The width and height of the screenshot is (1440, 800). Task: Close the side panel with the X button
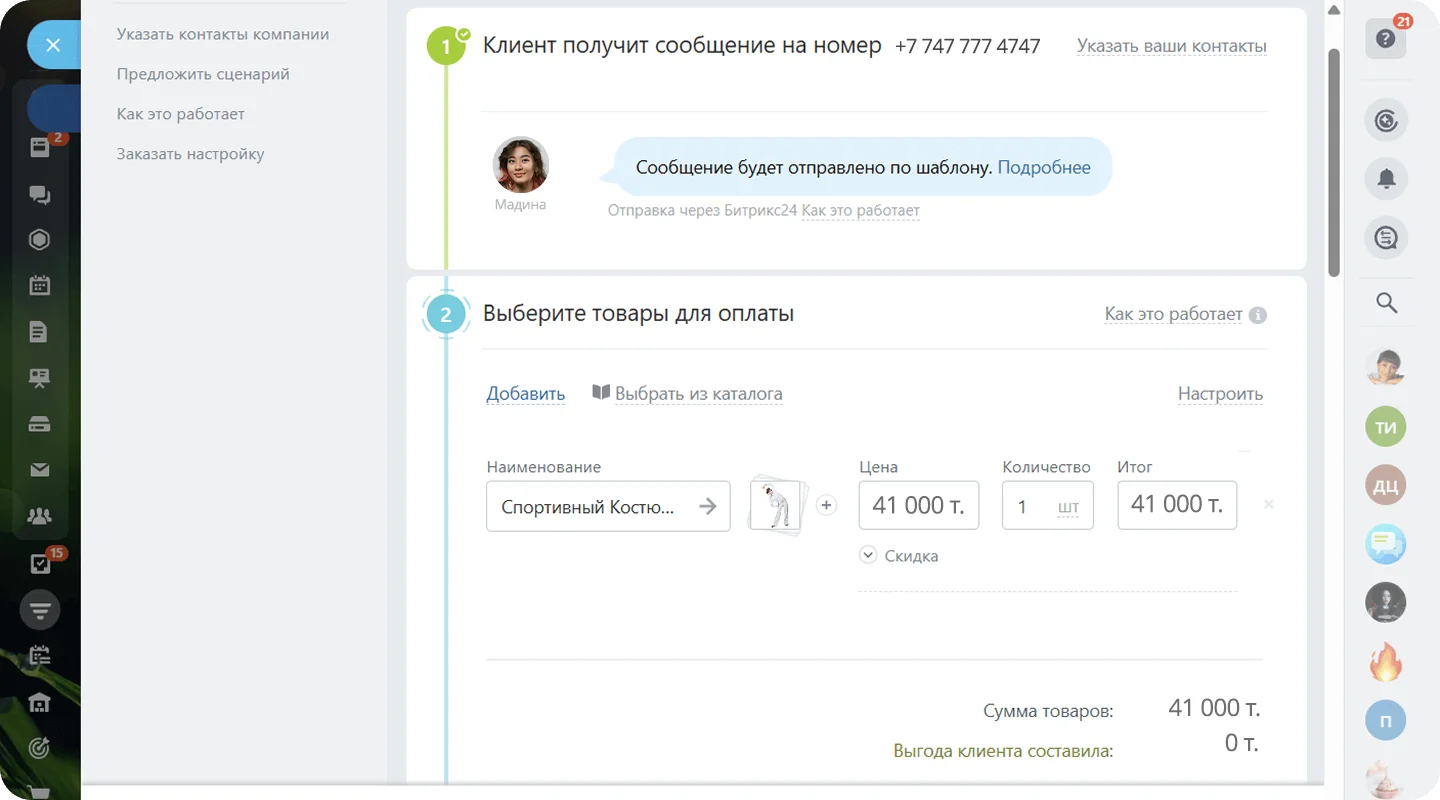click(x=53, y=45)
